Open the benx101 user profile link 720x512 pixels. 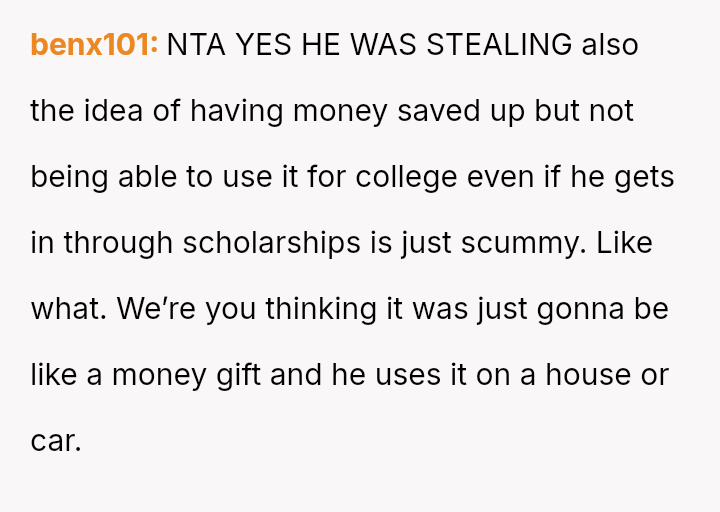click(x=94, y=45)
